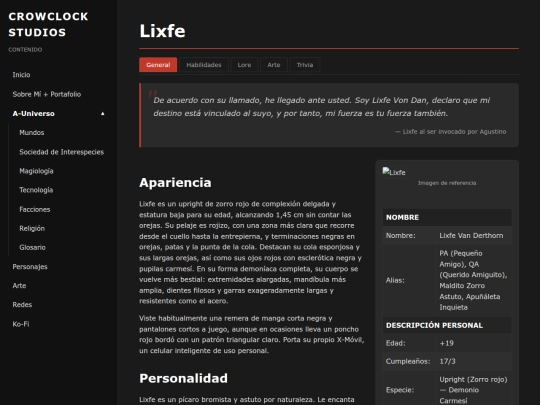
Task: Switch to the Habilidades tab
Action: (x=204, y=65)
